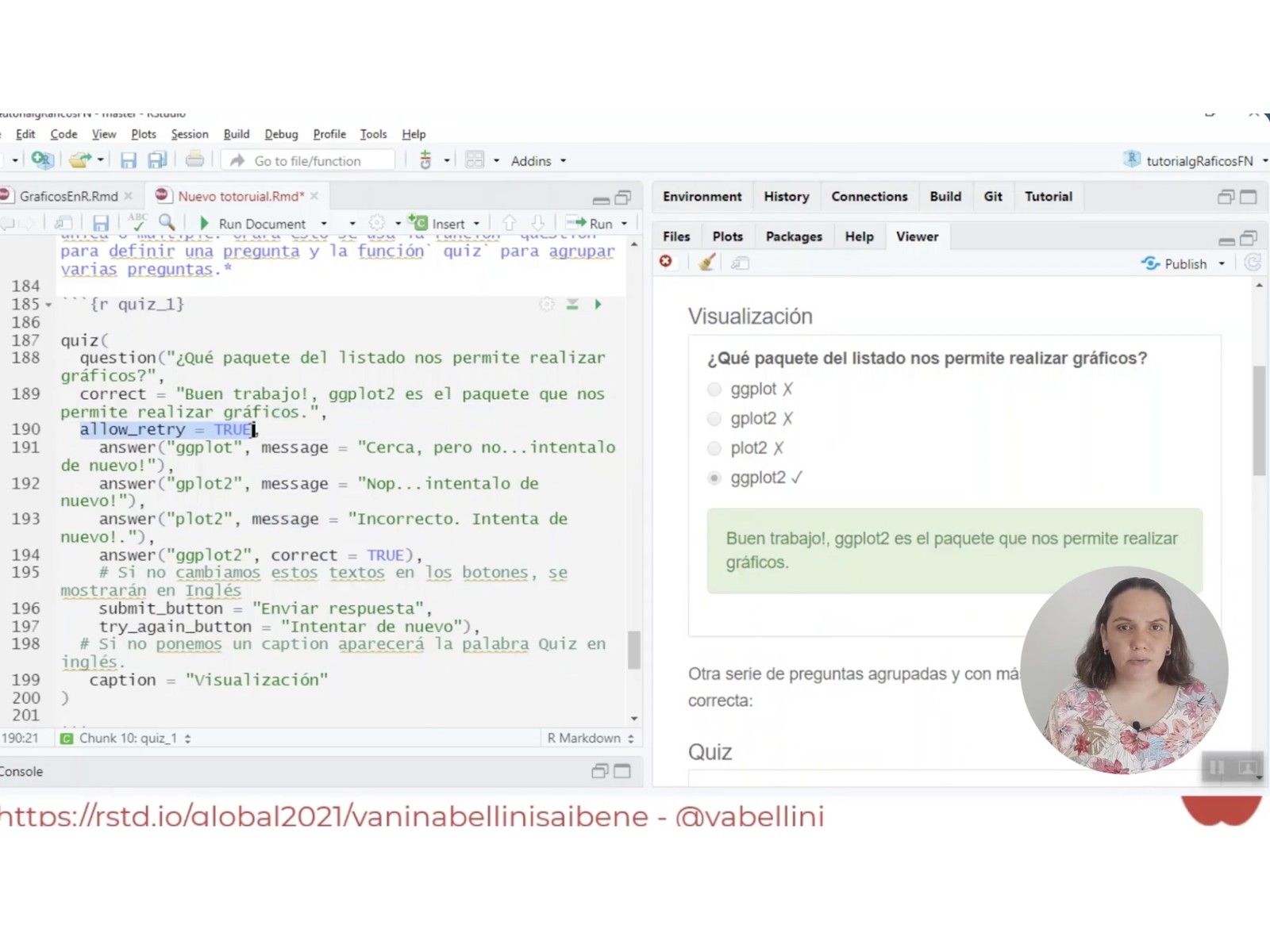Print the current file icon
This screenshot has height=952, width=1270.
pyautogui.click(x=194, y=160)
